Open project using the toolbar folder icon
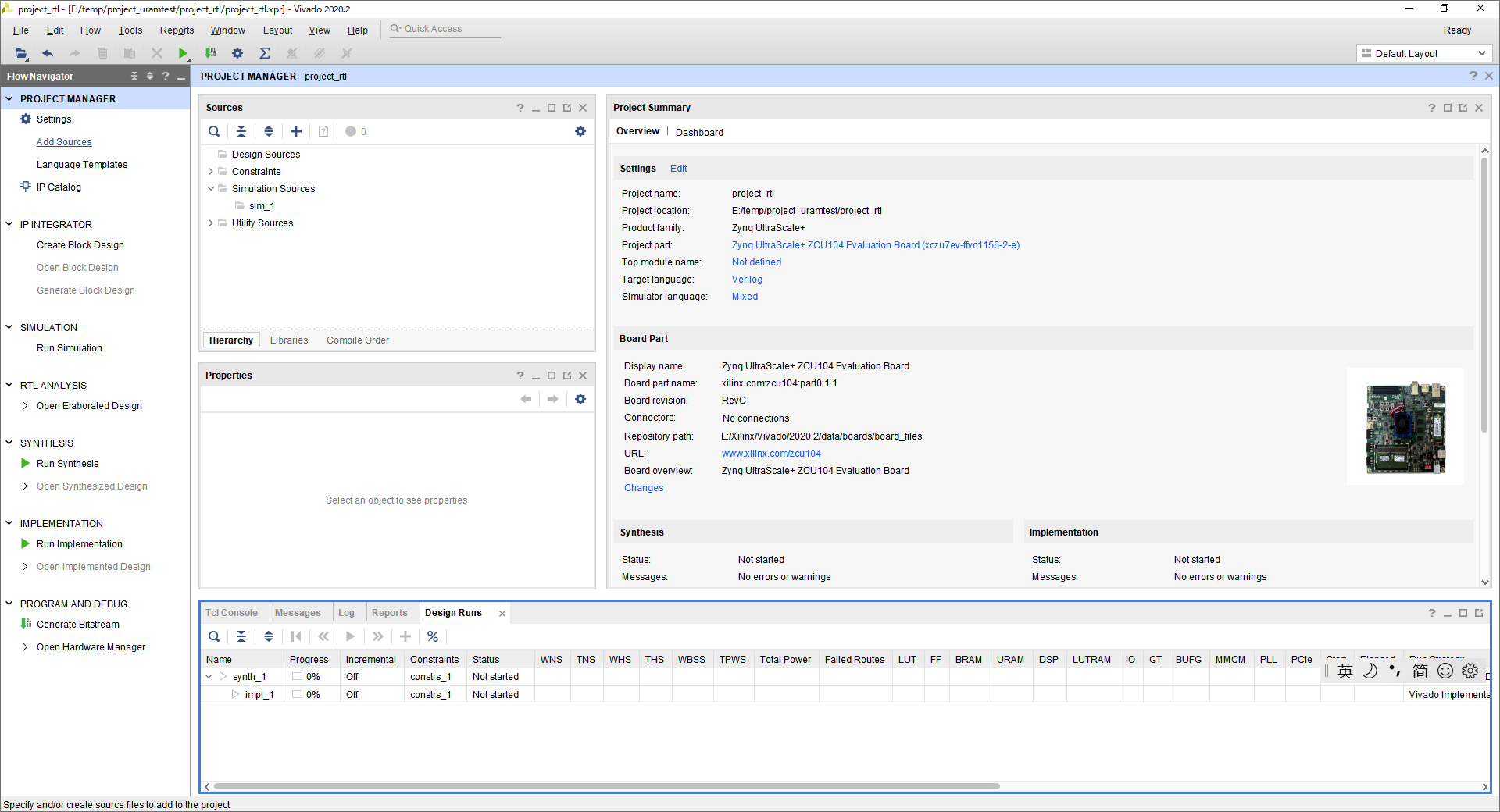This screenshot has height=812, width=1500. coord(21,53)
